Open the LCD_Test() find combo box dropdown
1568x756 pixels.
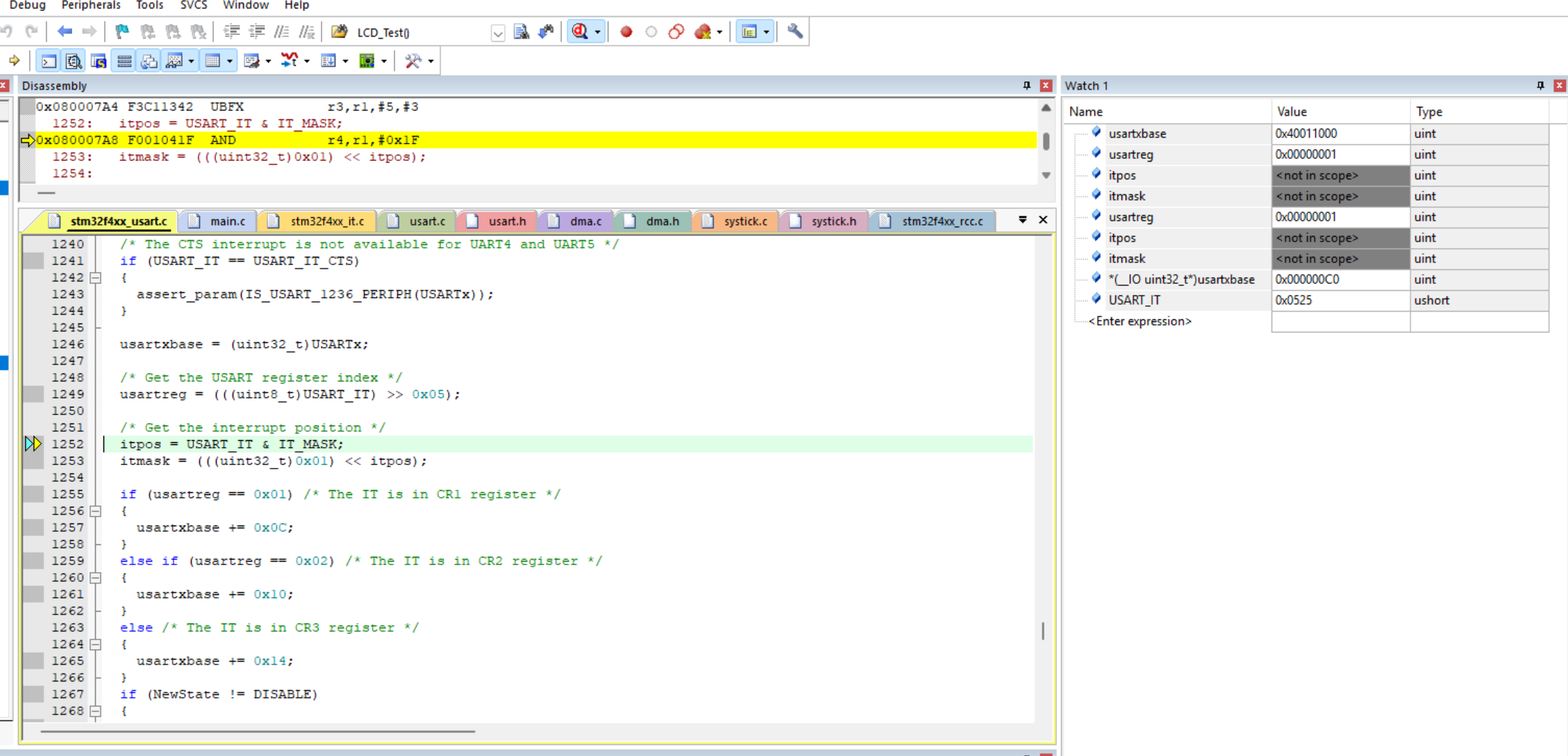coord(497,33)
